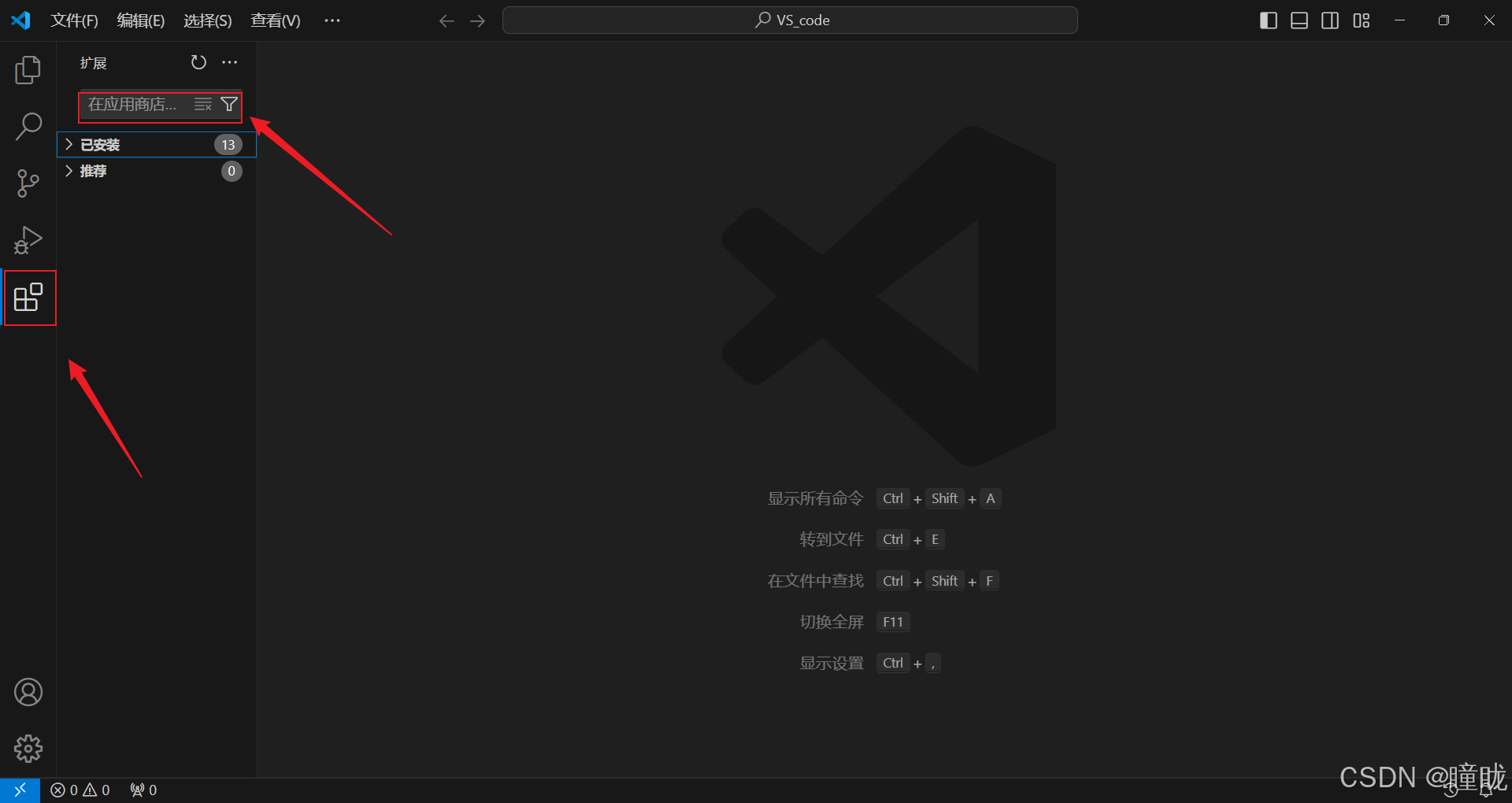Show errors and warnings count

(80, 790)
